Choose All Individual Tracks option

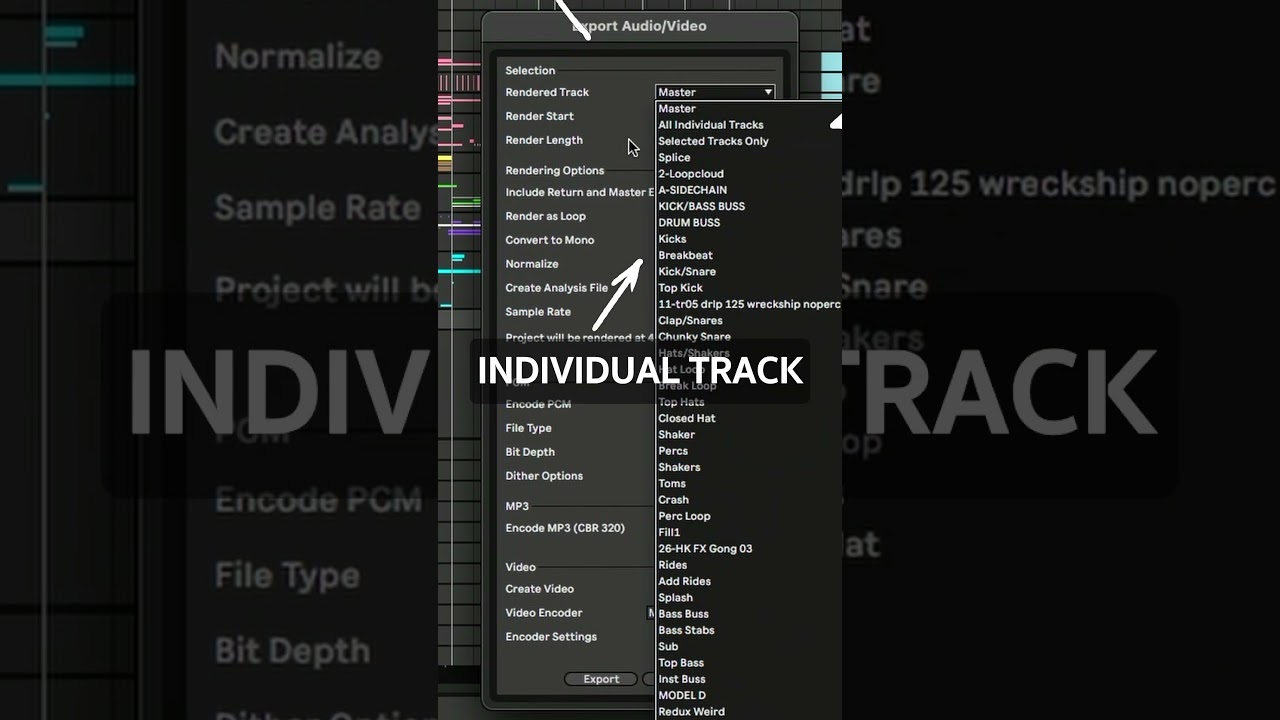coord(711,125)
